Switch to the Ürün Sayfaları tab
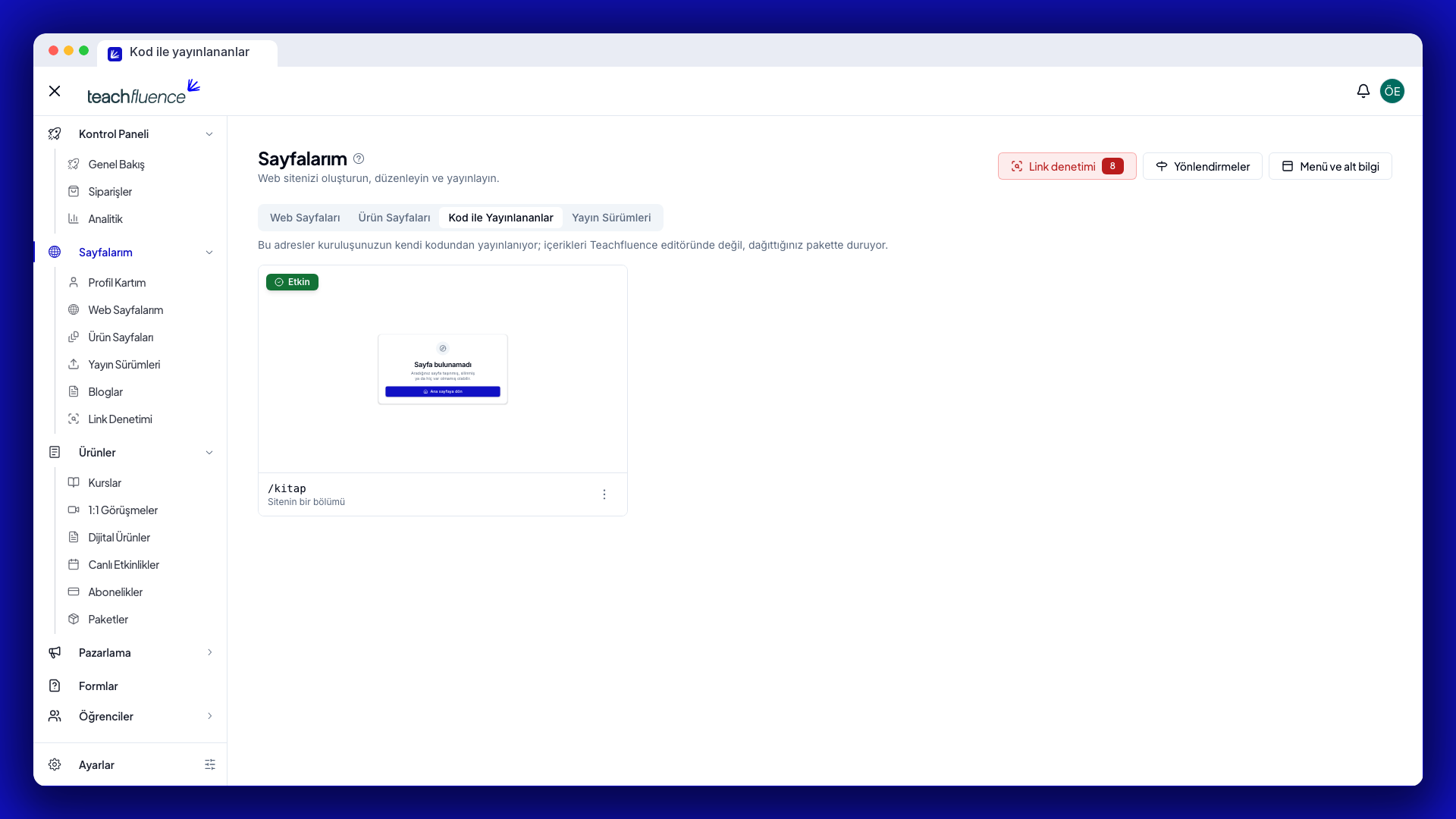1456x819 pixels. (394, 218)
